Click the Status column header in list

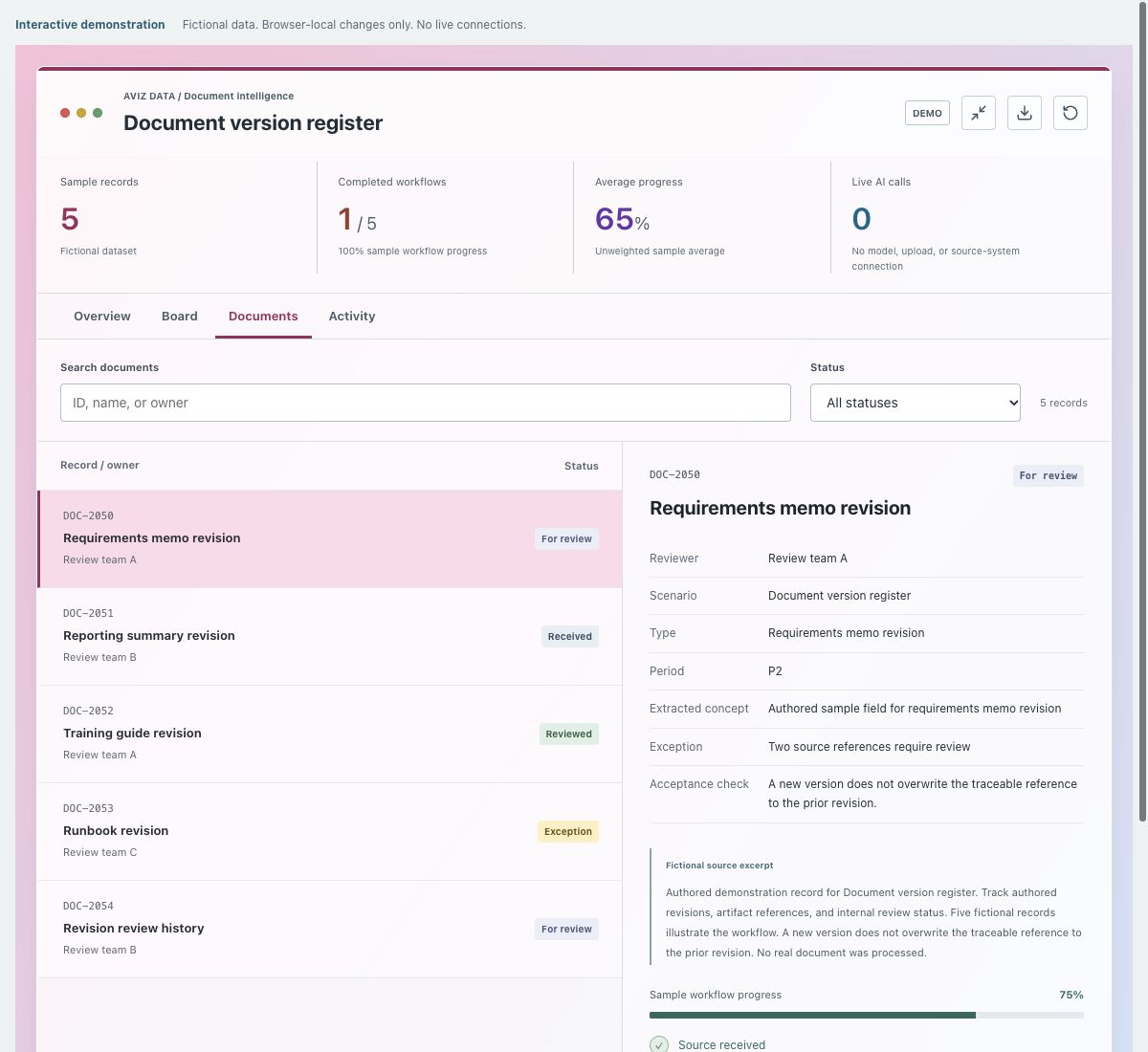pyautogui.click(x=582, y=466)
